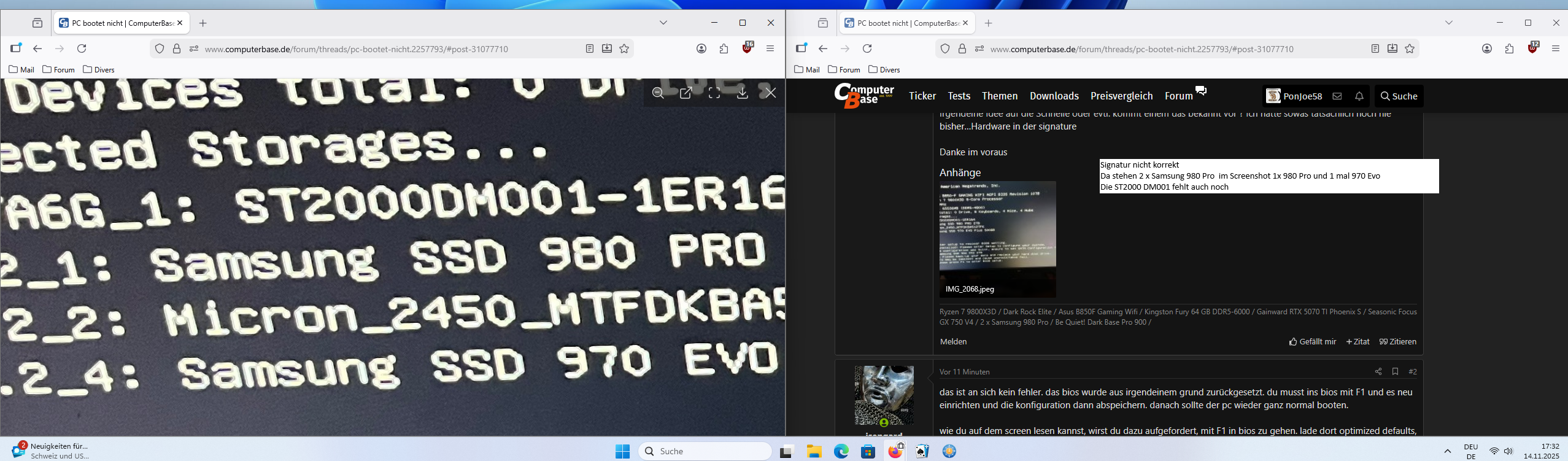
Task: Open site permissions icon in left window
Action: pos(194,48)
